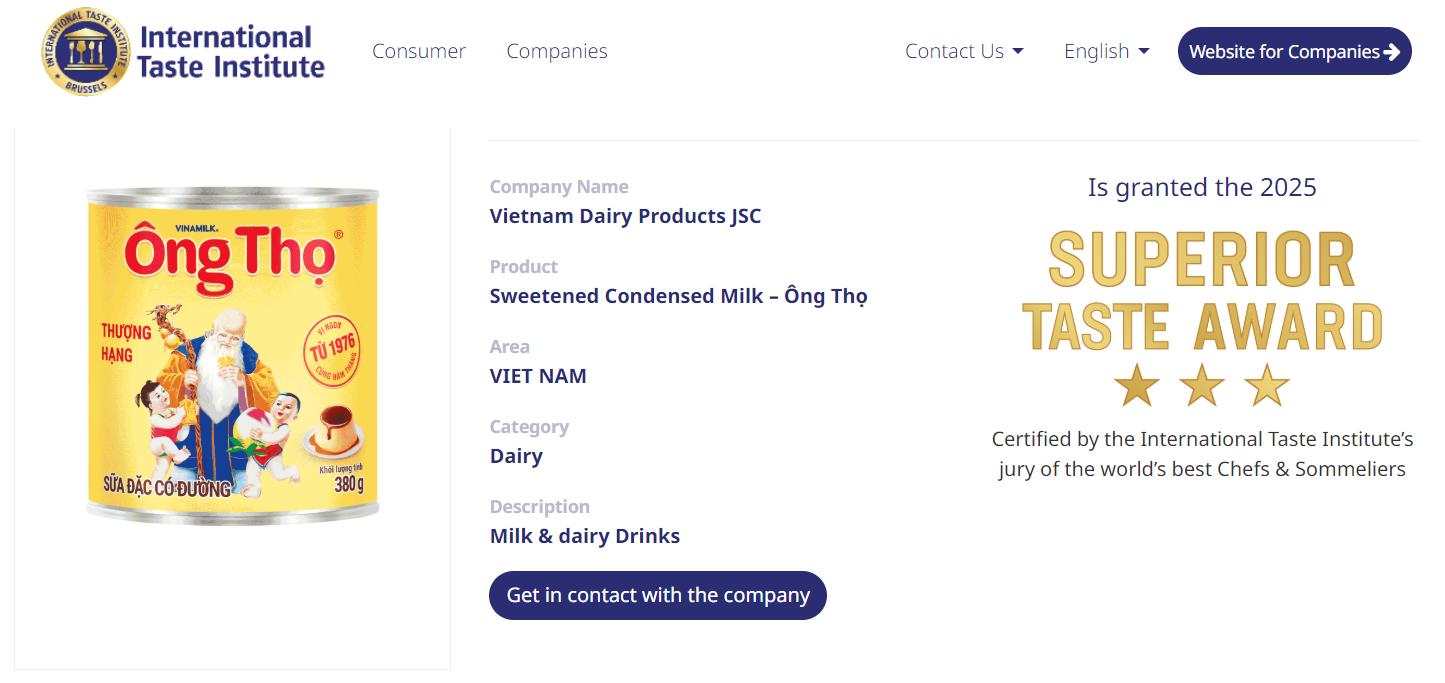Click Get in contact with the company
Screen dimensions: 1445x683
click(x=658, y=595)
